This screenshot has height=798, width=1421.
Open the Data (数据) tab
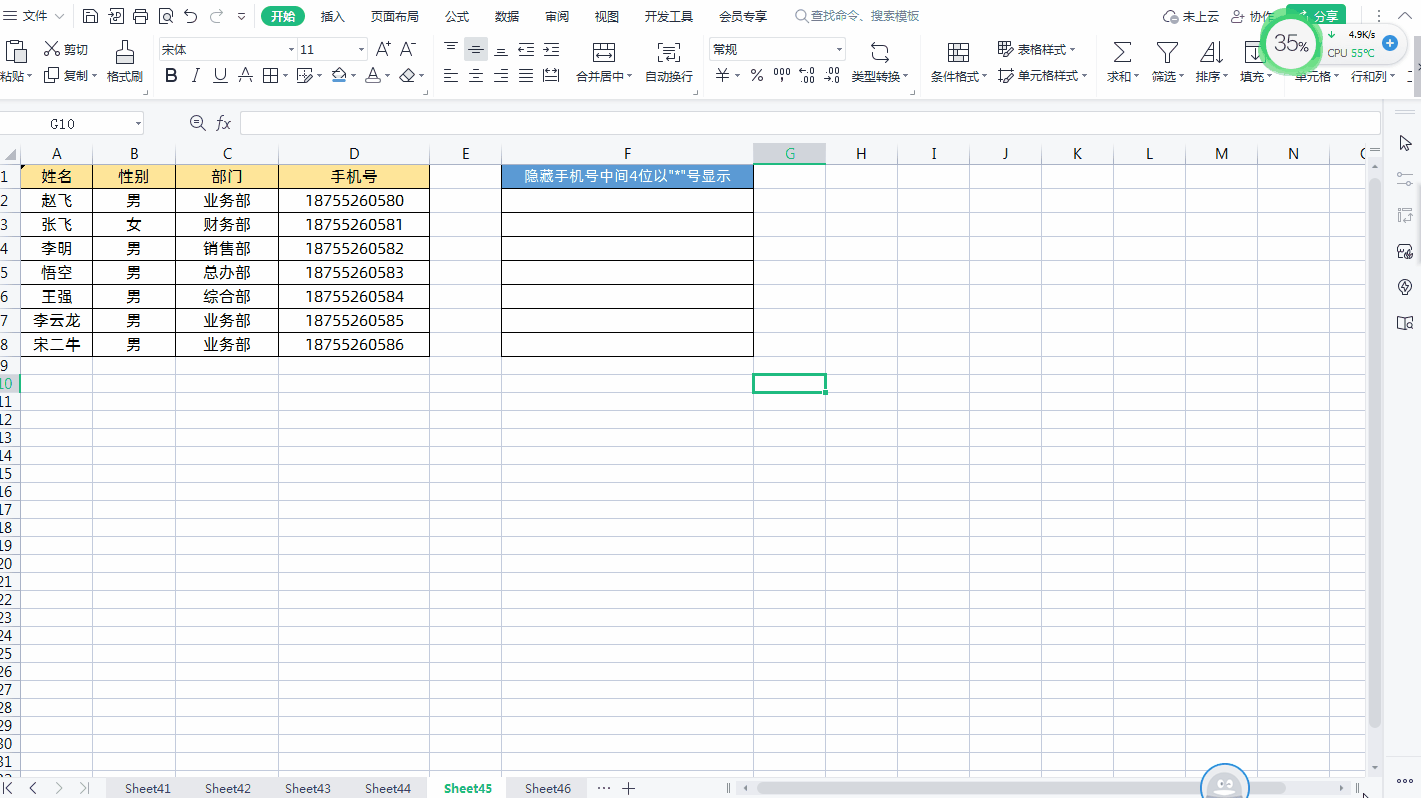(x=507, y=16)
